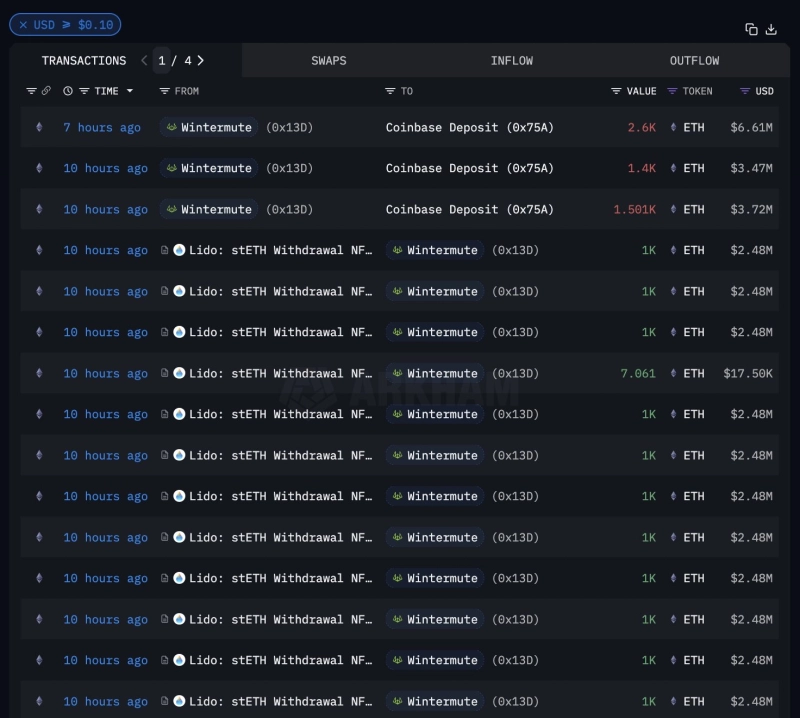
Task: Go to next transactions page
Action: click(x=201, y=61)
